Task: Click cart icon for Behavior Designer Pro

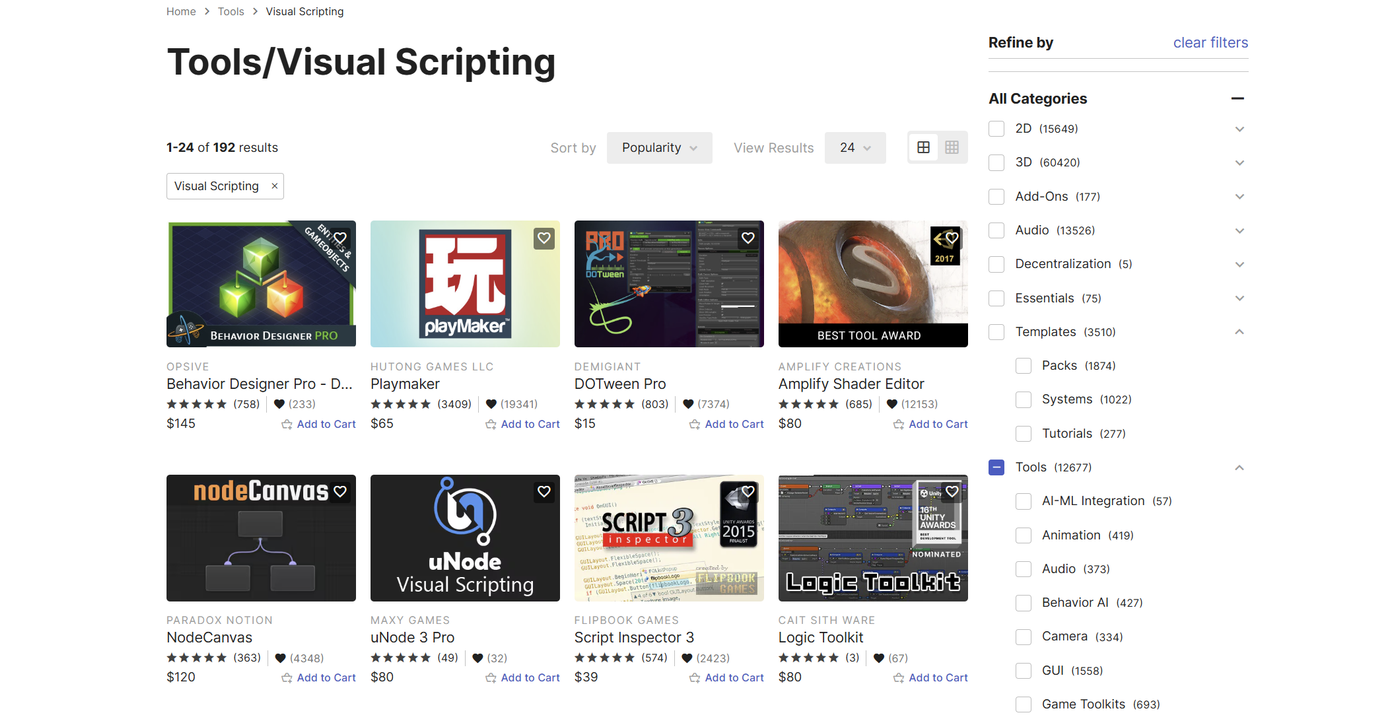Action: (x=287, y=424)
